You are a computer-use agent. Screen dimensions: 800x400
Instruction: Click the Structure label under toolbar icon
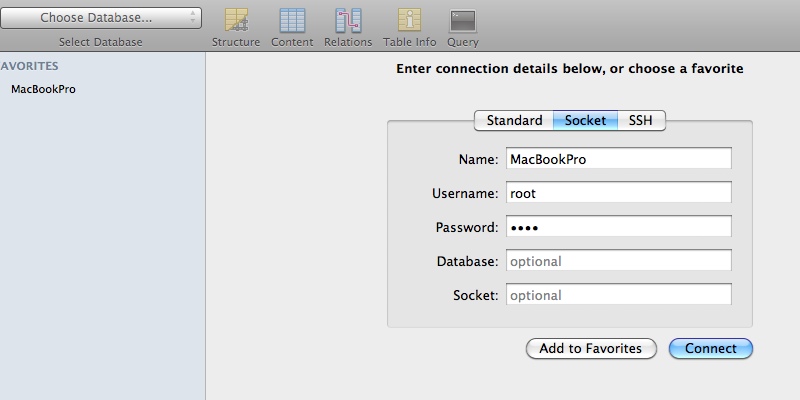[236, 42]
